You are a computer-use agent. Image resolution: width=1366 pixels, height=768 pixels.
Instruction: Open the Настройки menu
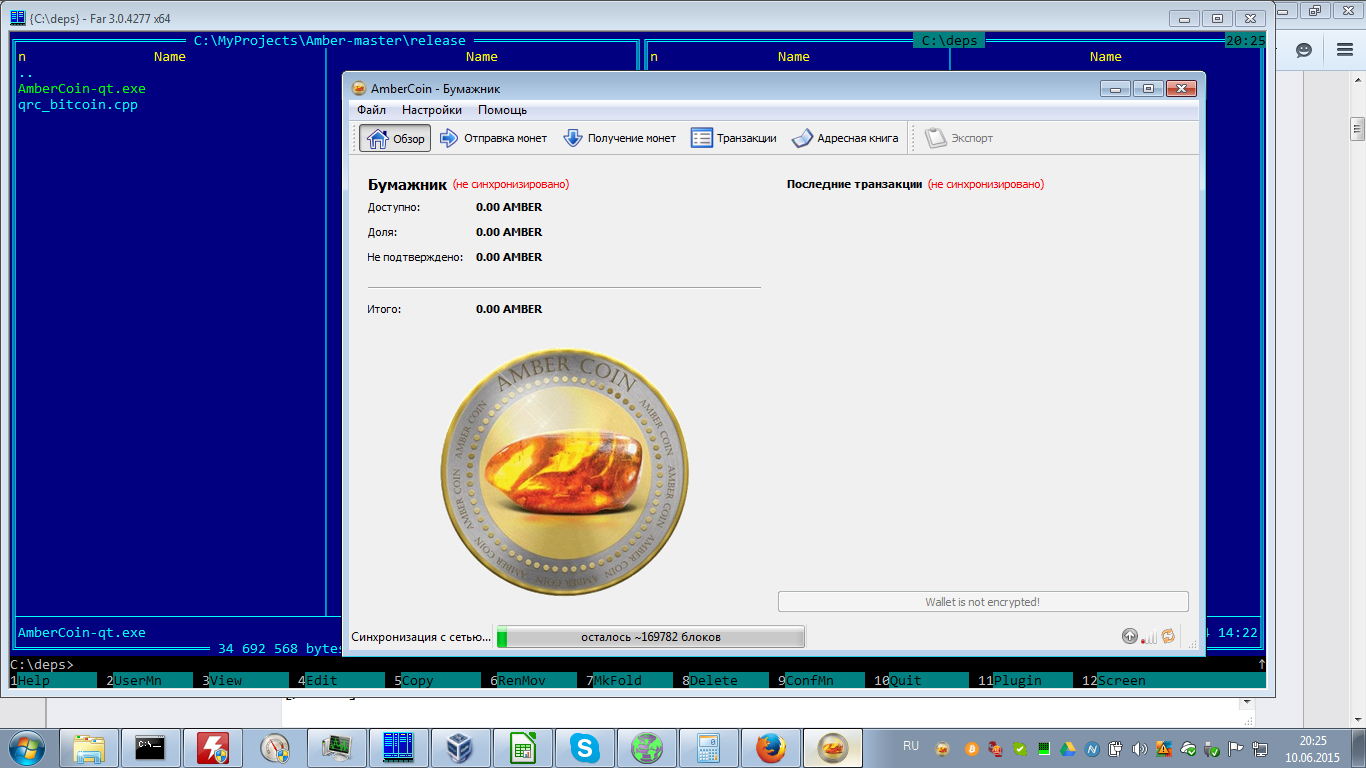[432, 110]
